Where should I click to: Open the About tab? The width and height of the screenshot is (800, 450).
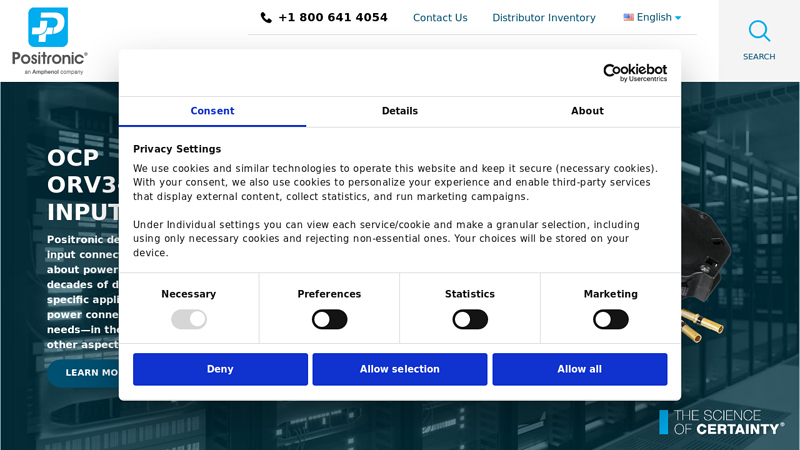click(587, 111)
